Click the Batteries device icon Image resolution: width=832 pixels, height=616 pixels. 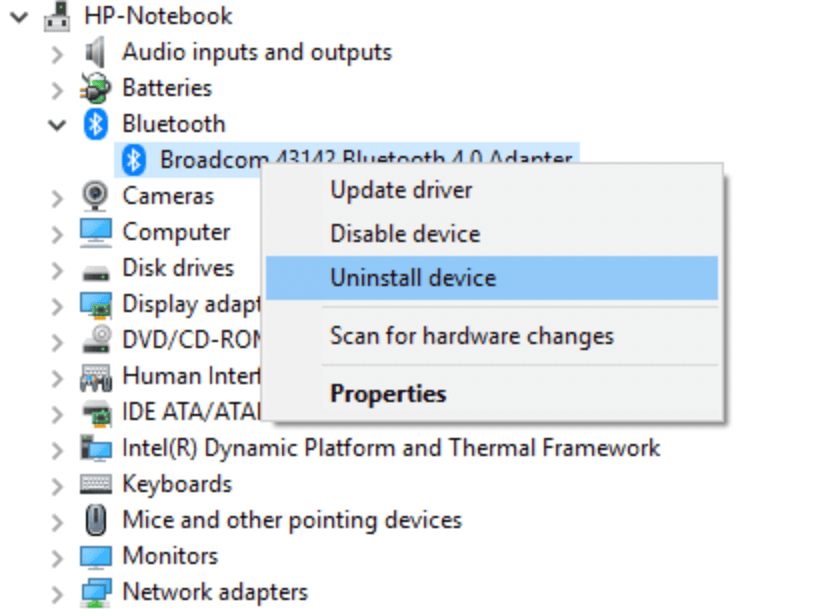[x=97, y=88]
